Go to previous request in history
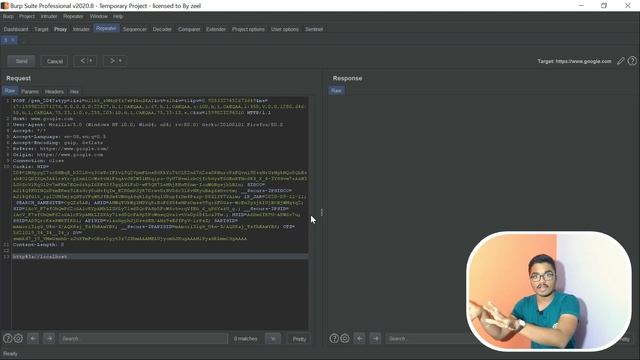 [x=82, y=61]
